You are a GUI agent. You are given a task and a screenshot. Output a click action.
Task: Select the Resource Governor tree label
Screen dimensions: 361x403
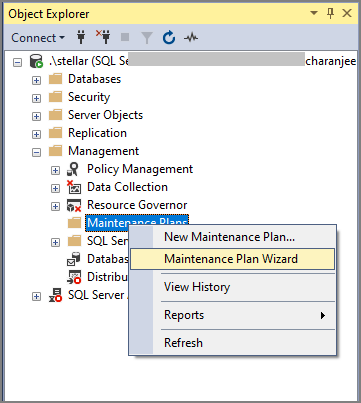point(137,205)
